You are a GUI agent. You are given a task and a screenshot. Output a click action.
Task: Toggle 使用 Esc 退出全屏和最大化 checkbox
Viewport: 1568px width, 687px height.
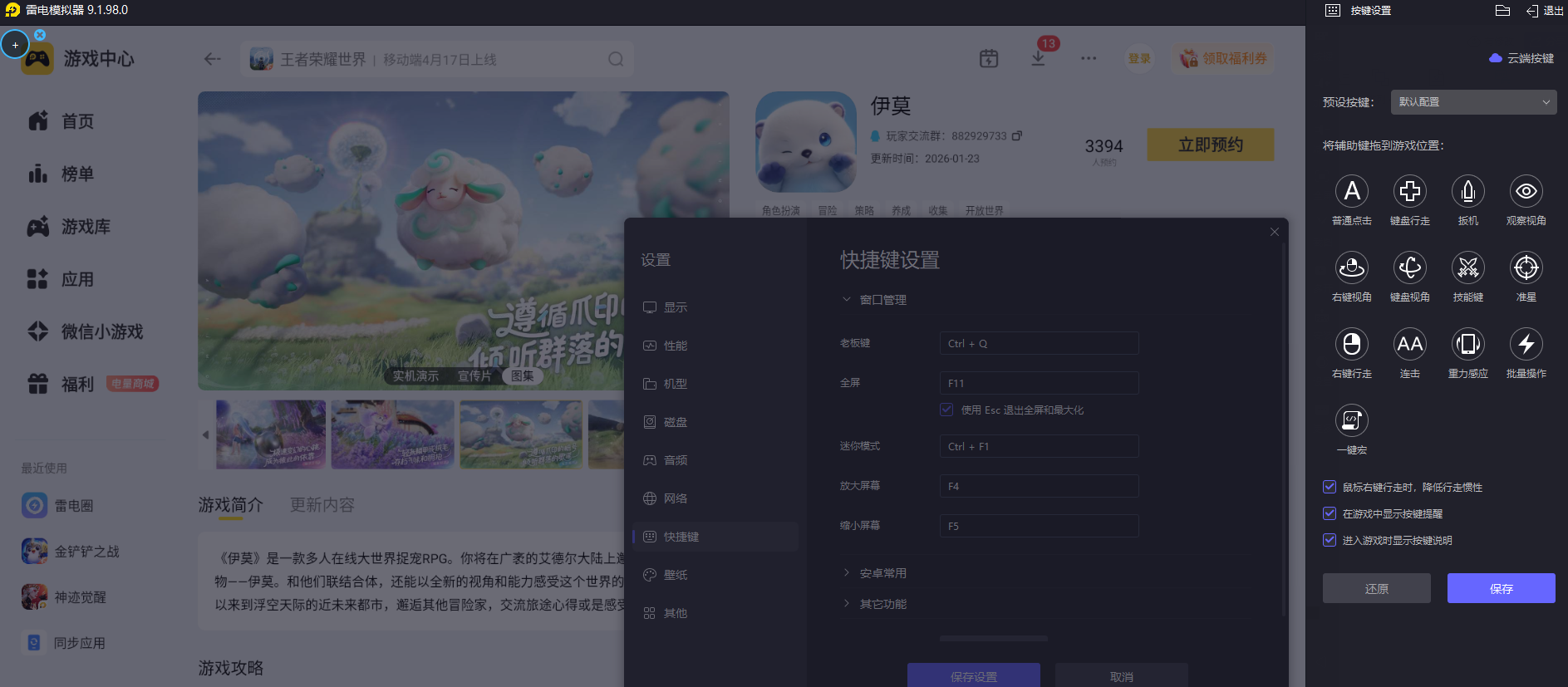tap(946, 410)
